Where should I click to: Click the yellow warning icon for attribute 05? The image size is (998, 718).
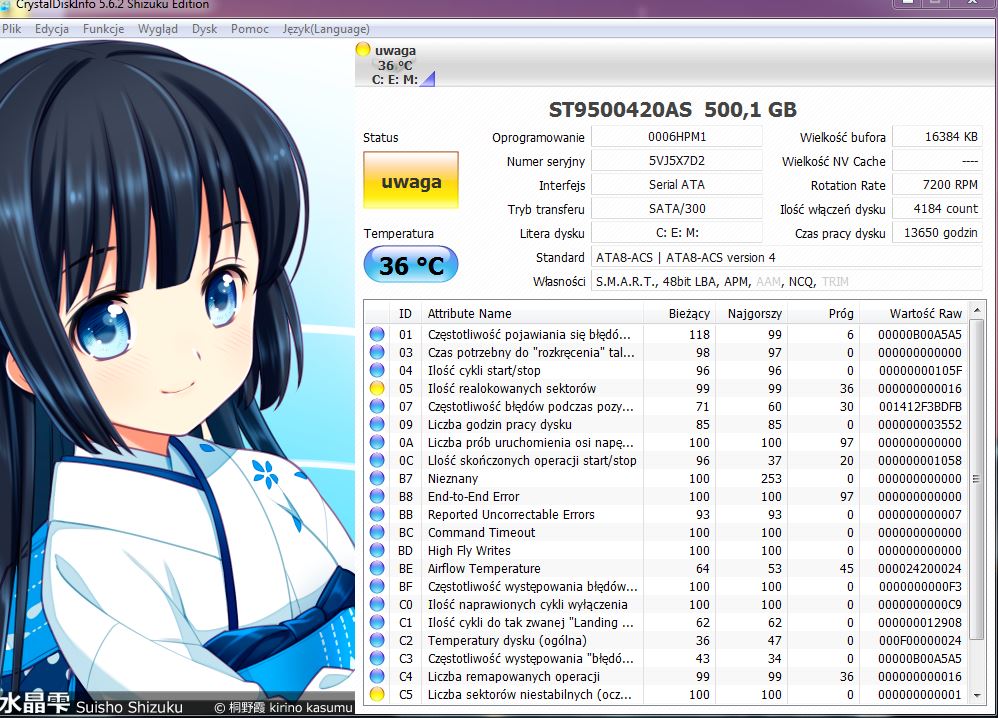tap(377, 388)
